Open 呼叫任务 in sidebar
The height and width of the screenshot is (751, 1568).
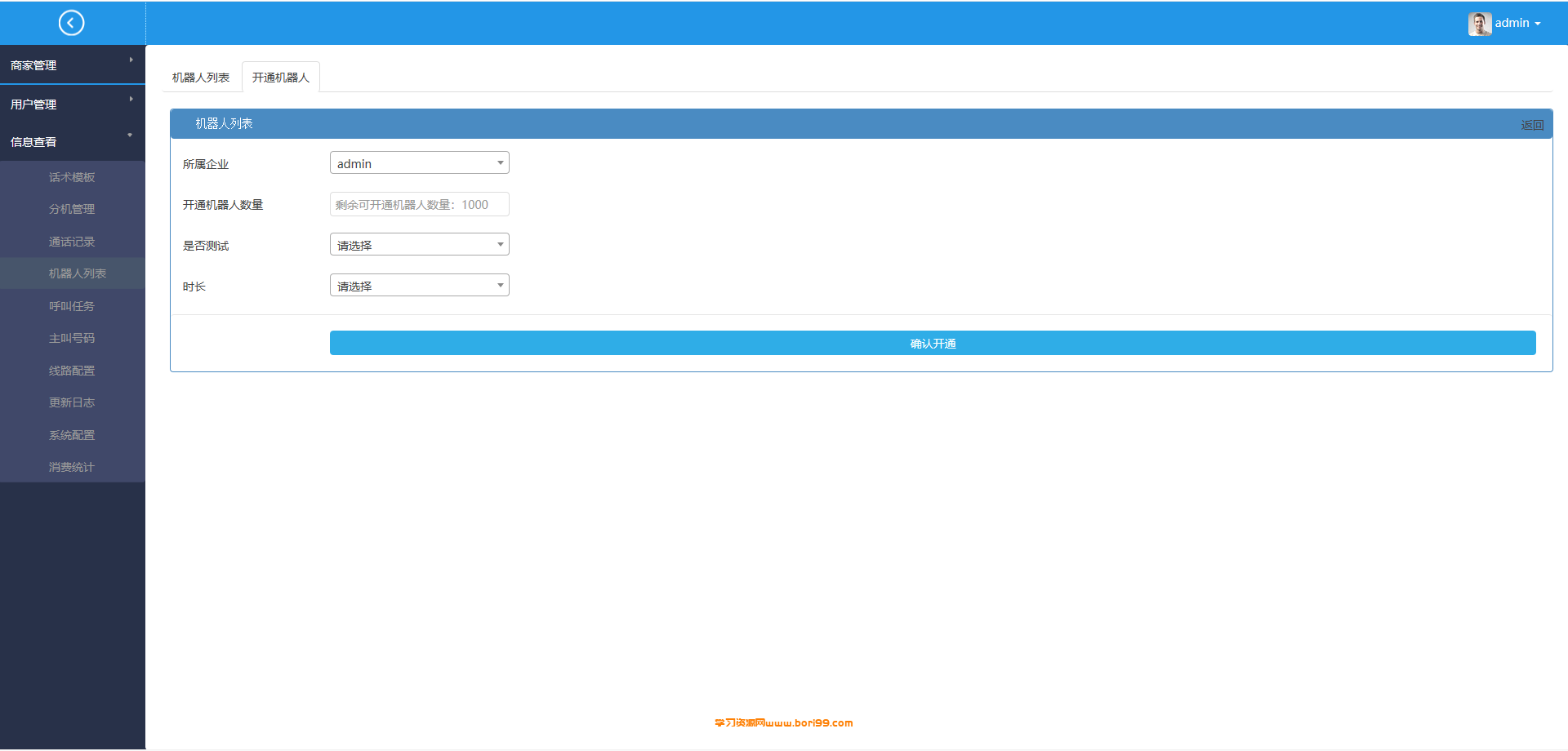[72, 306]
